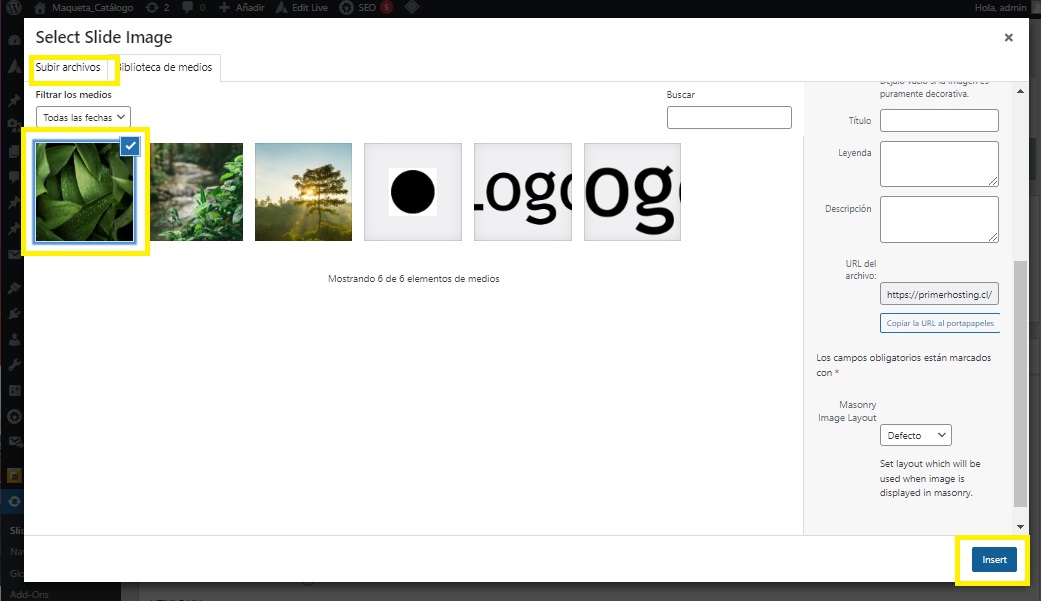This screenshot has height=601, width=1041.
Task: Click the WordPress logo in admin bar
Action: coord(14,8)
